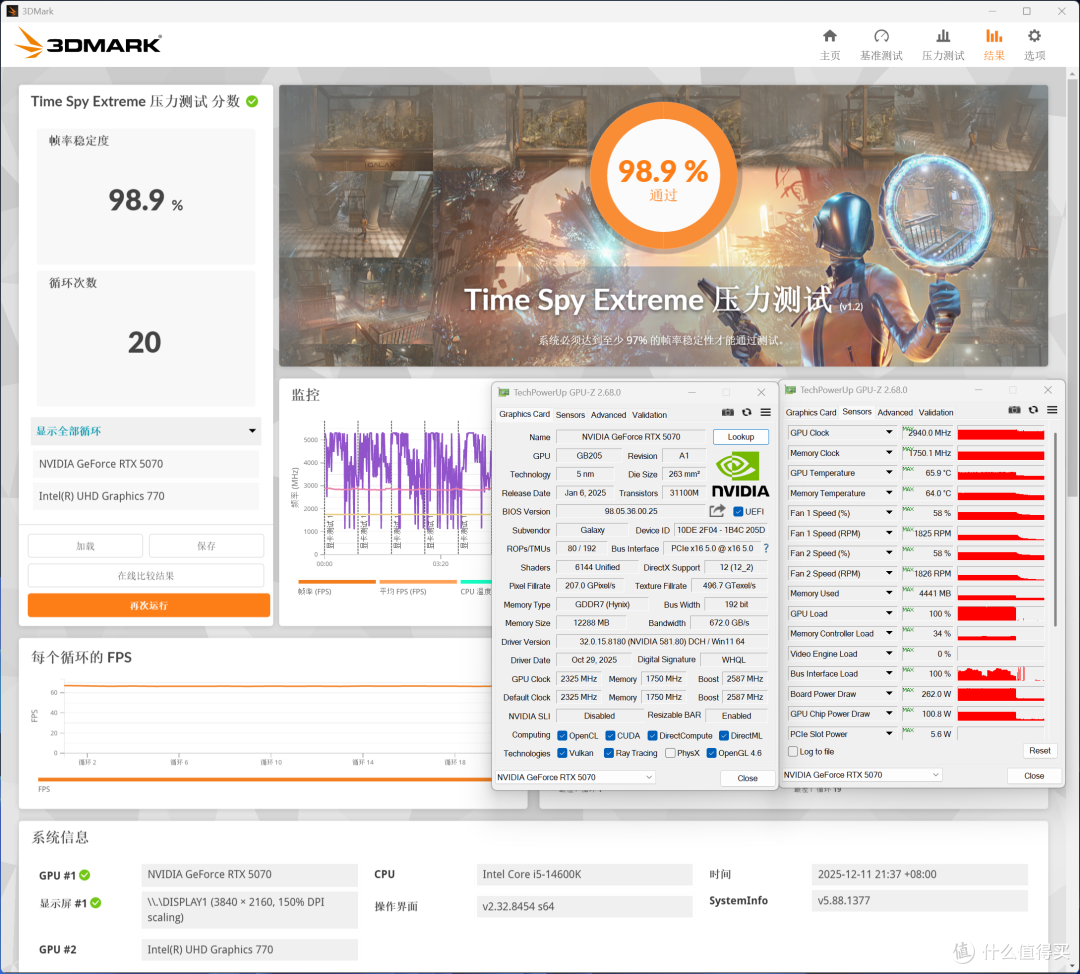Refresh the left GPU-Z Graphics Card window
1080x974 pixels.
tap(747, 412)
